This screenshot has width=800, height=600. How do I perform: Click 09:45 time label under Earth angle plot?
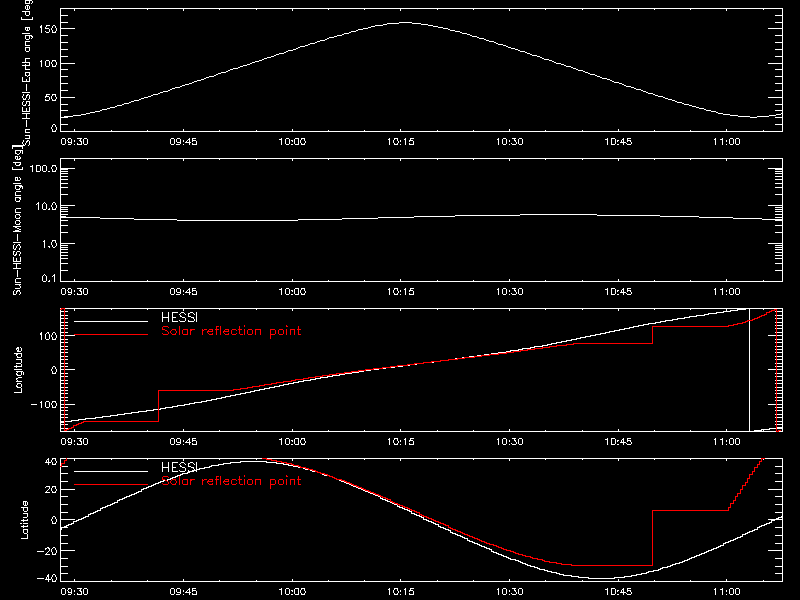point(183,142)
